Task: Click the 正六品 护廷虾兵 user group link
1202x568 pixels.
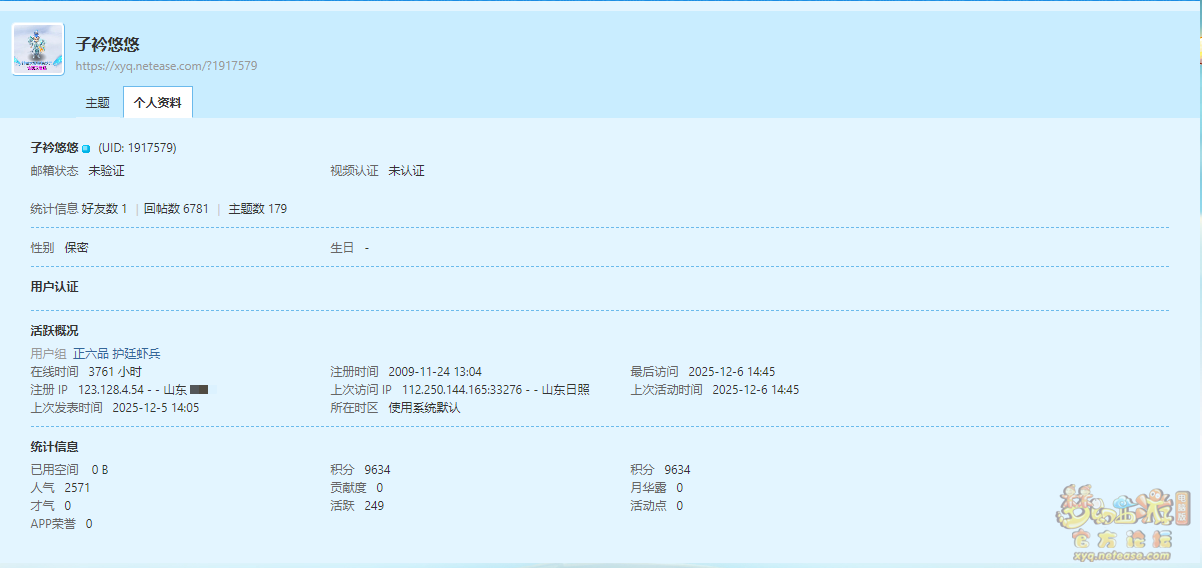Action: coord(116,354)
